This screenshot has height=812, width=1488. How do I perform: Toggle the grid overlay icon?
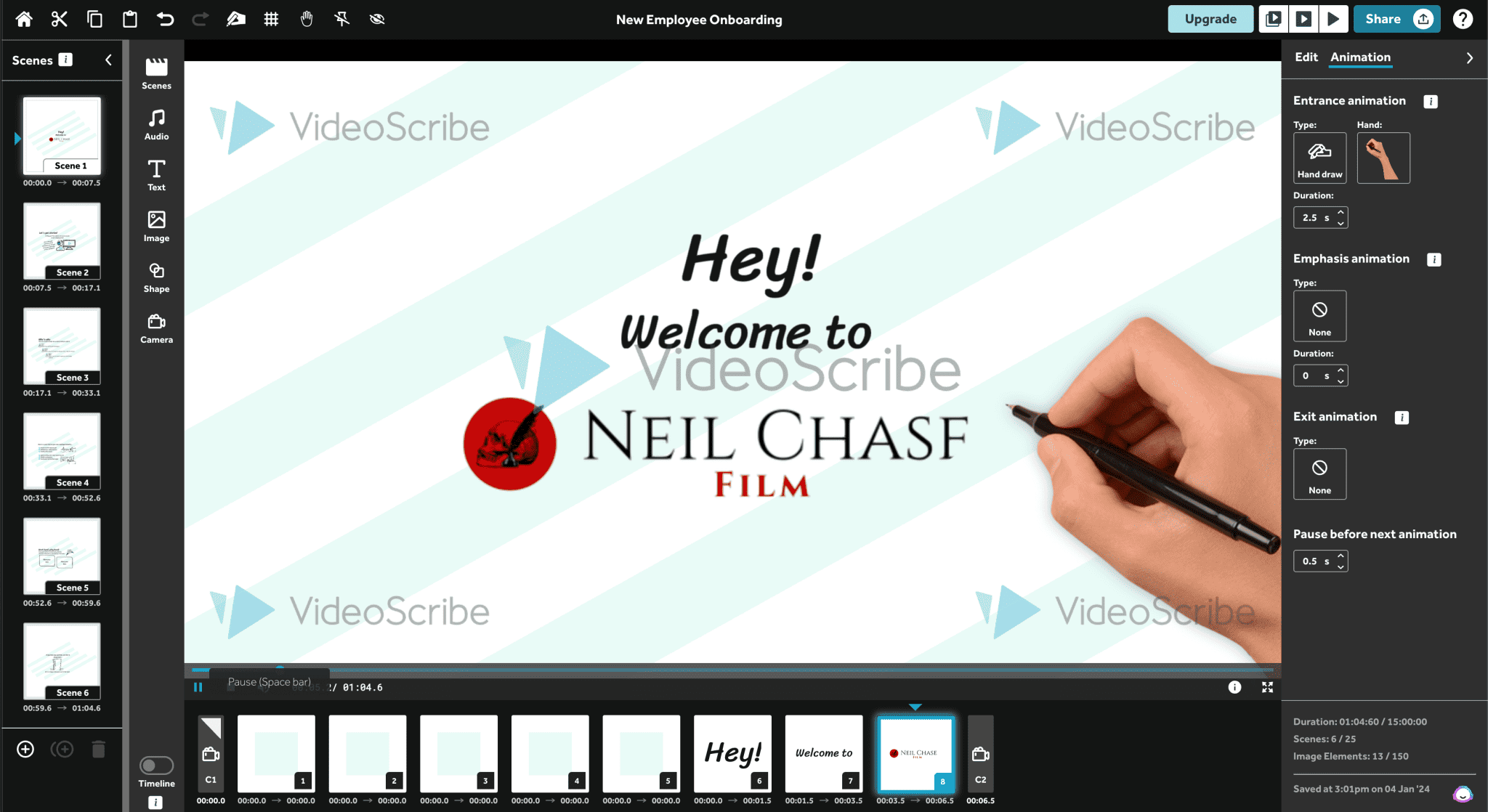(271, 19)
